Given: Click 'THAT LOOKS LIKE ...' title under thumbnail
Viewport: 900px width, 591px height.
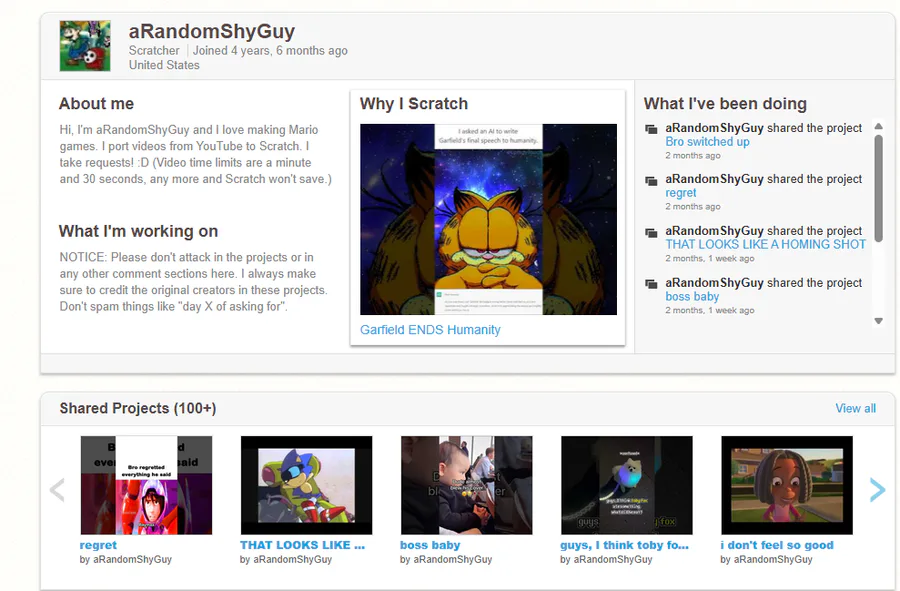Looking at the screenshot, I should [302, 545].
